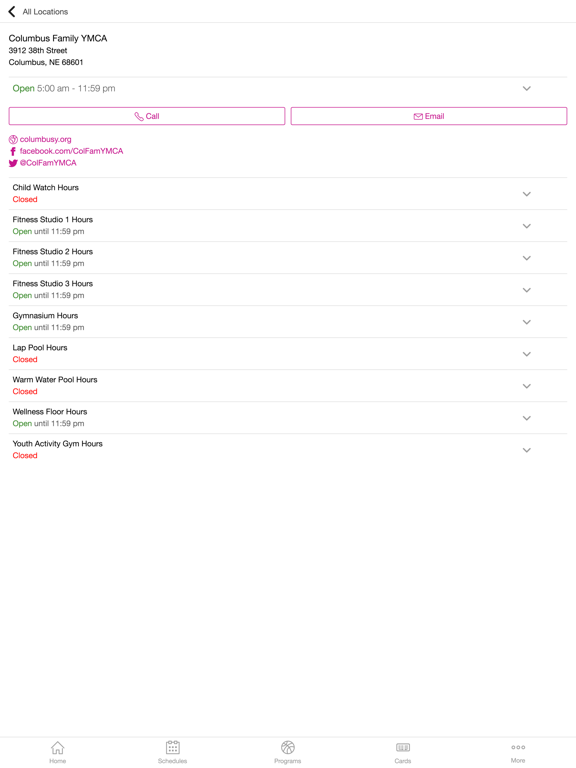Expand Youth Activity Gym Hours chevron

pyautogui.click(x=527, y=450)
